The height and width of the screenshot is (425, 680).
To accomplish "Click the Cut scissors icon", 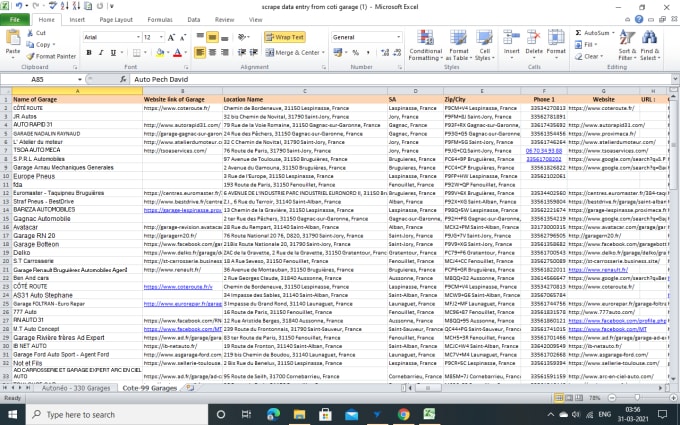I will tap(30, 33).
